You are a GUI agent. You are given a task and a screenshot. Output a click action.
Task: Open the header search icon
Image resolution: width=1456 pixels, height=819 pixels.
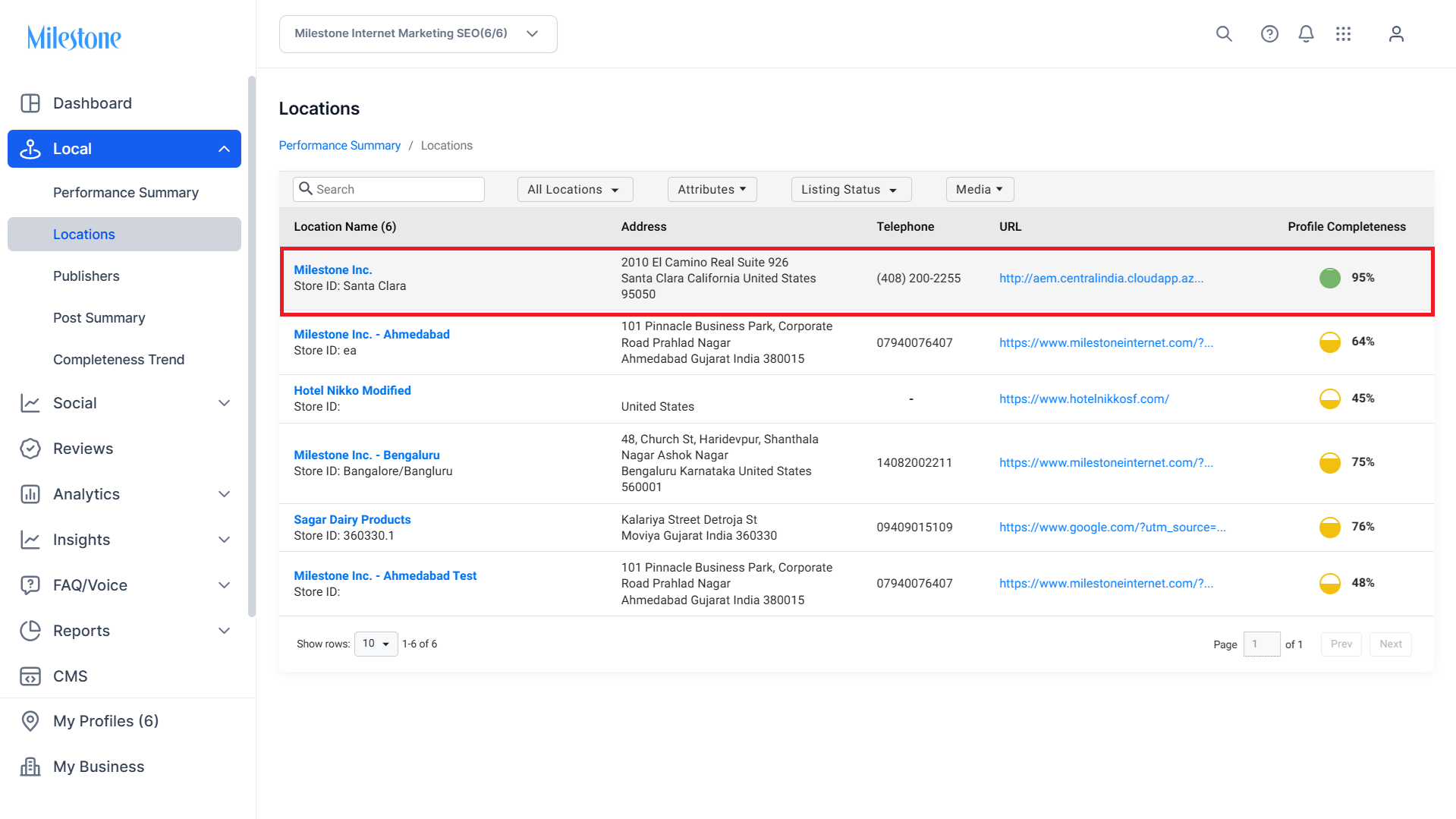(x=1224, y=34)
